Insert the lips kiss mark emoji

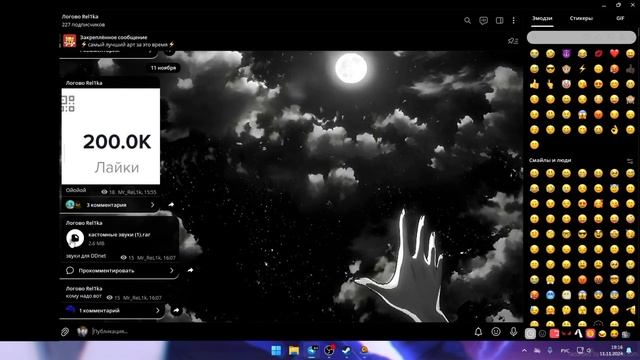coord(598,53)
